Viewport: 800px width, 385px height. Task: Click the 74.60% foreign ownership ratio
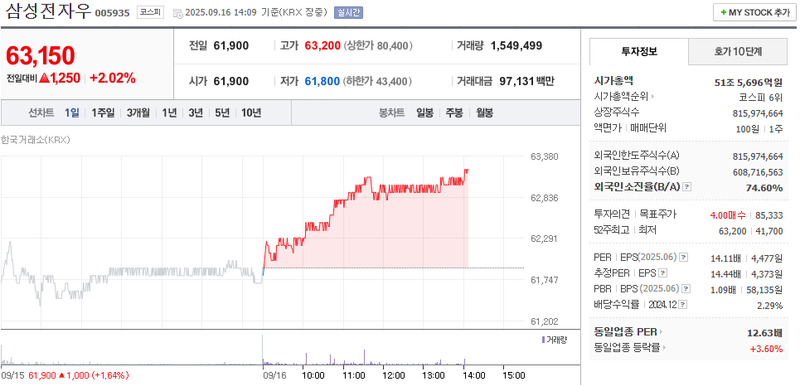(x=764, y=188)
